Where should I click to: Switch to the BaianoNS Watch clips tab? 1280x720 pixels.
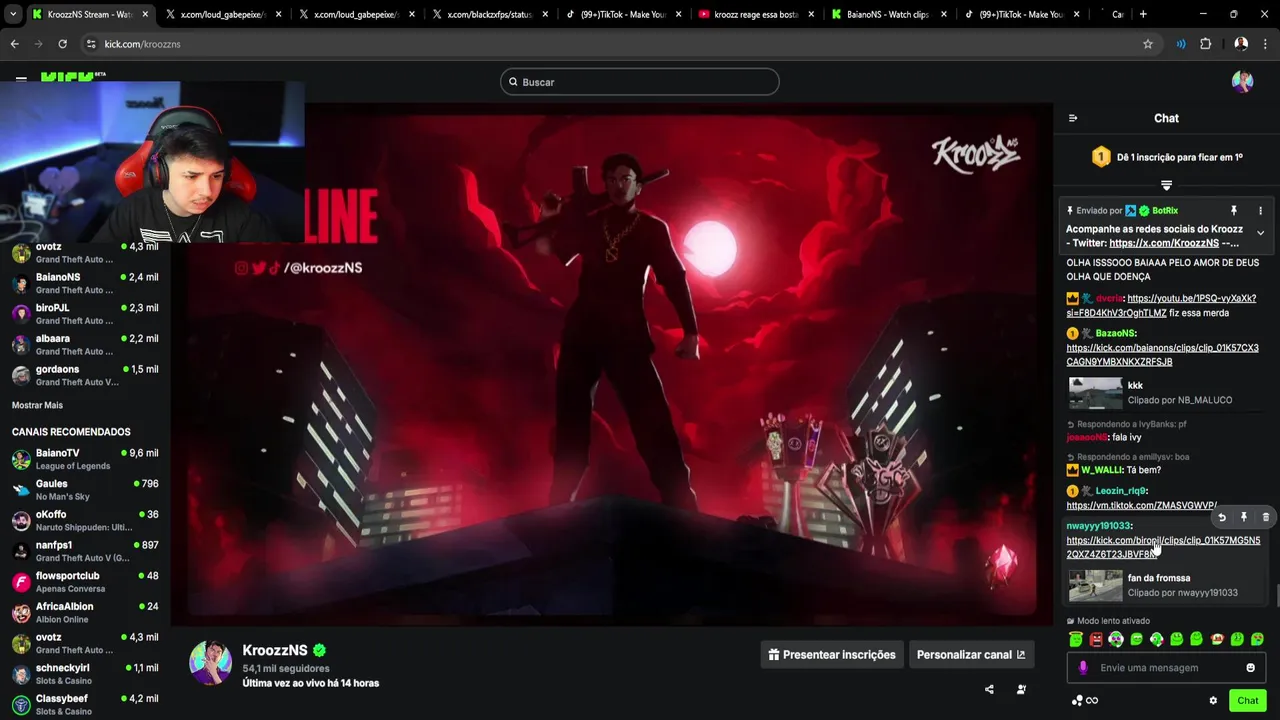pos(889,14)
